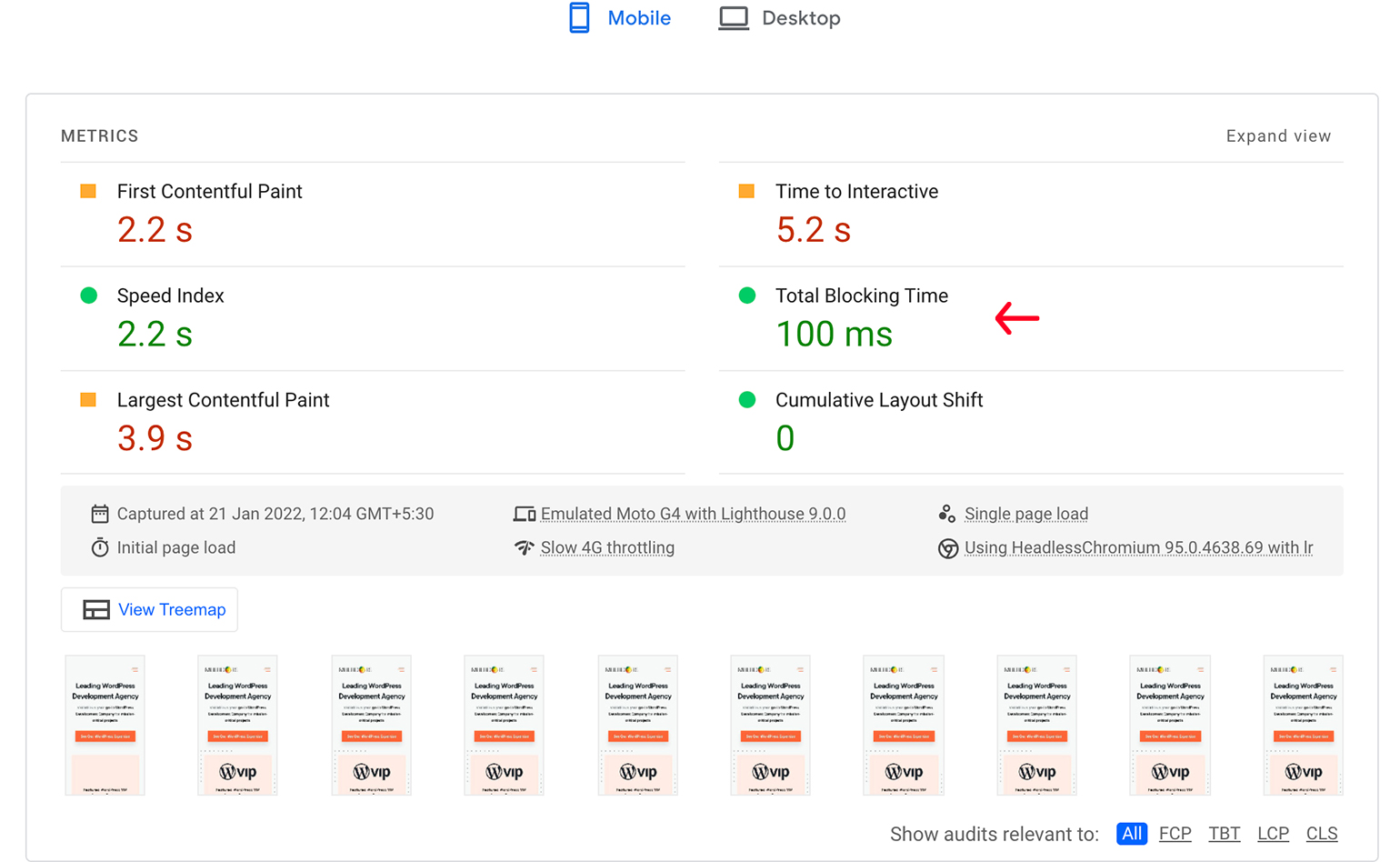Switch to the Desktop tab

(x=800, y=18)
